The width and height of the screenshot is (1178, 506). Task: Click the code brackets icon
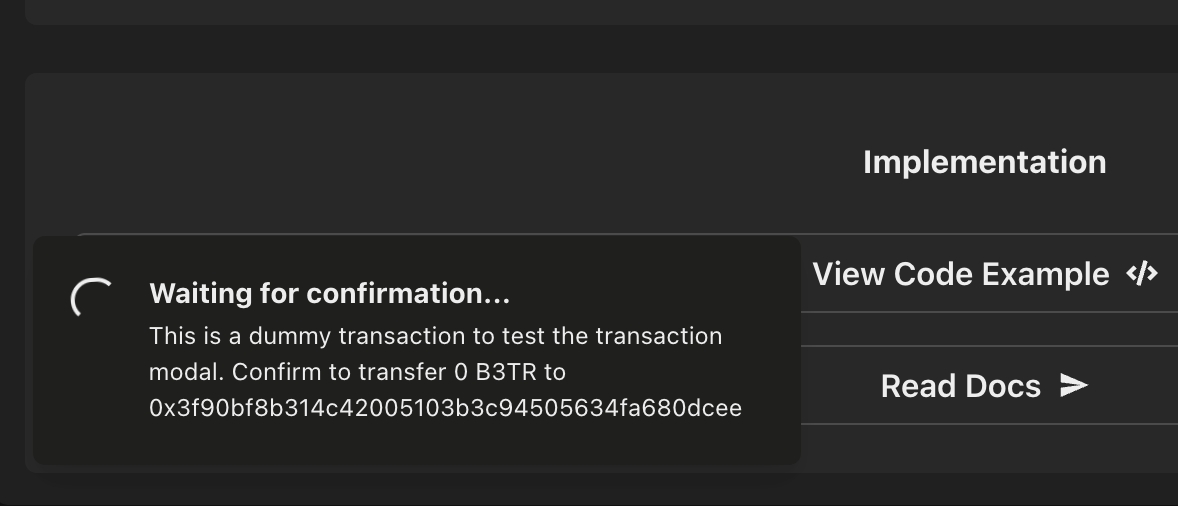point(1142,273)
